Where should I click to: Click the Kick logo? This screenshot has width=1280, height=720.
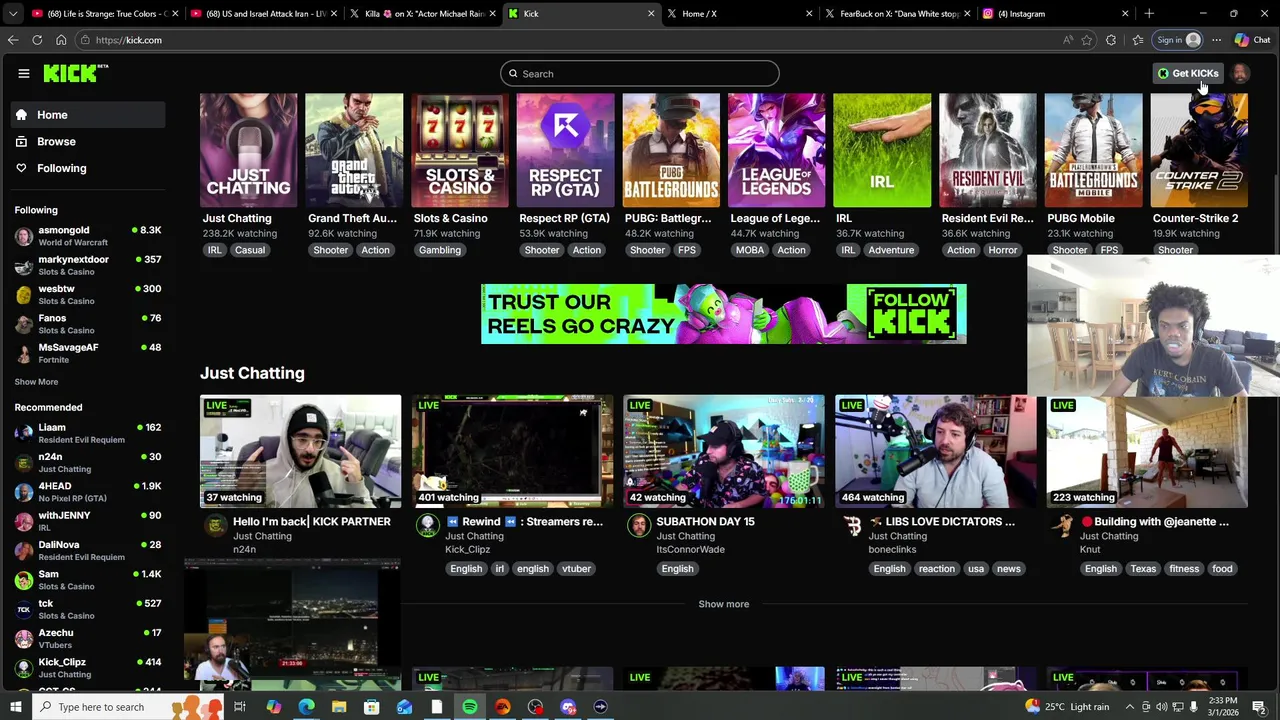[x=75, y=73]
